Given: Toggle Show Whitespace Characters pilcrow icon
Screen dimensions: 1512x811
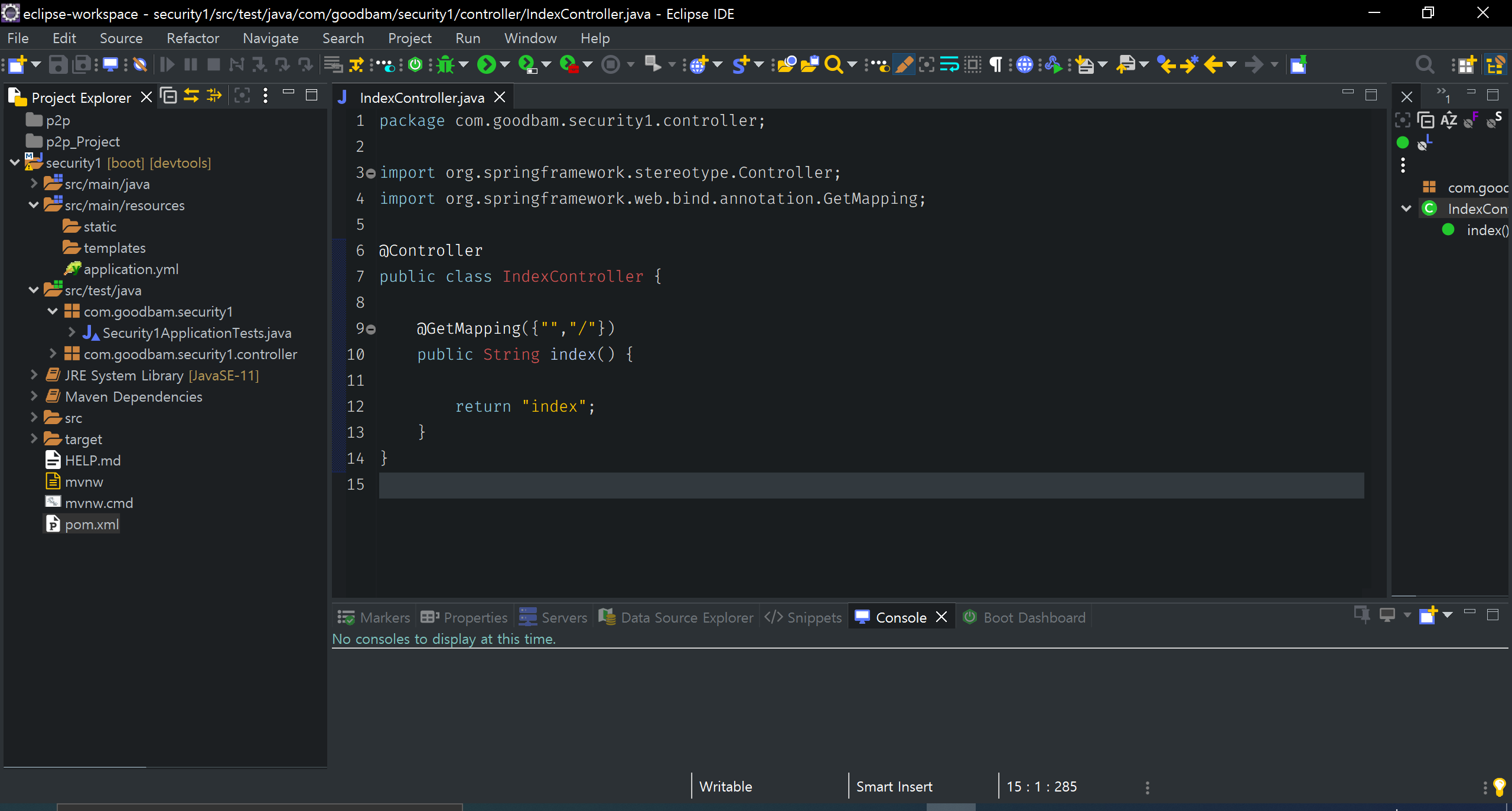Looking at the screenshot, I should pos(996,64).
